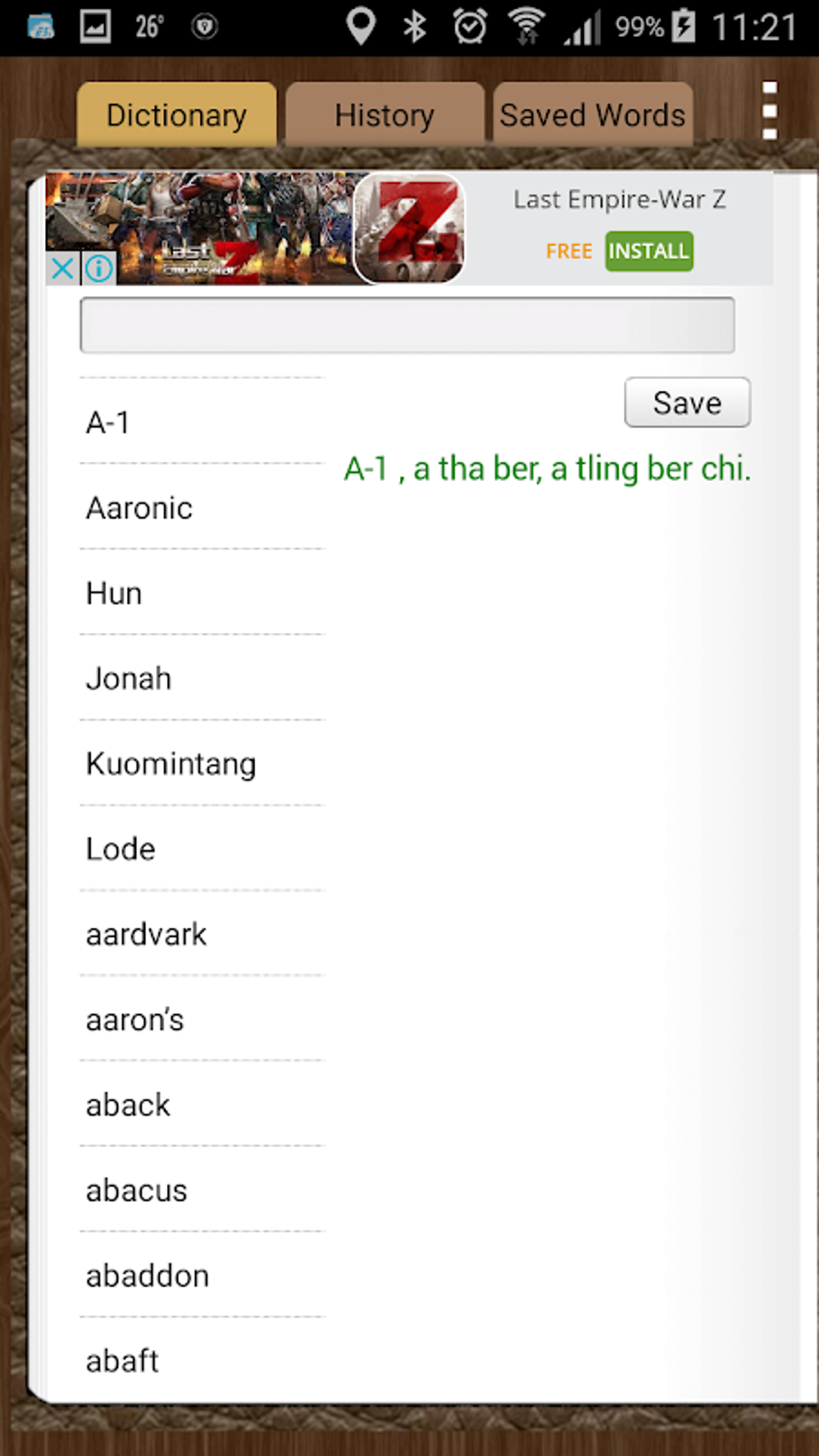Tap the Bluetooth icon in the status bar

414,25
